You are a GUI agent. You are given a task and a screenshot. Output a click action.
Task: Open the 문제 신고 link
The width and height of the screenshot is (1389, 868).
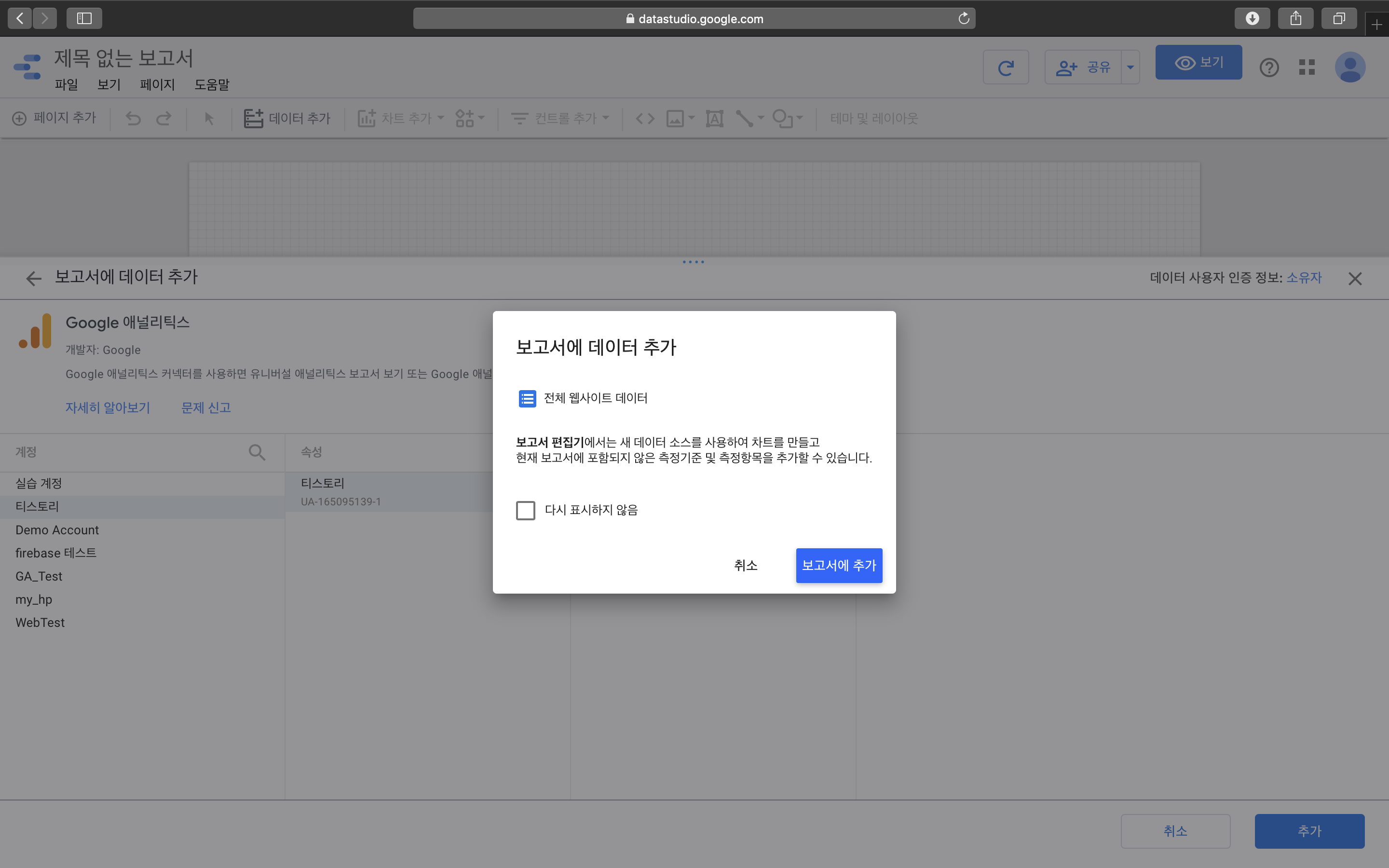point(206,407)
